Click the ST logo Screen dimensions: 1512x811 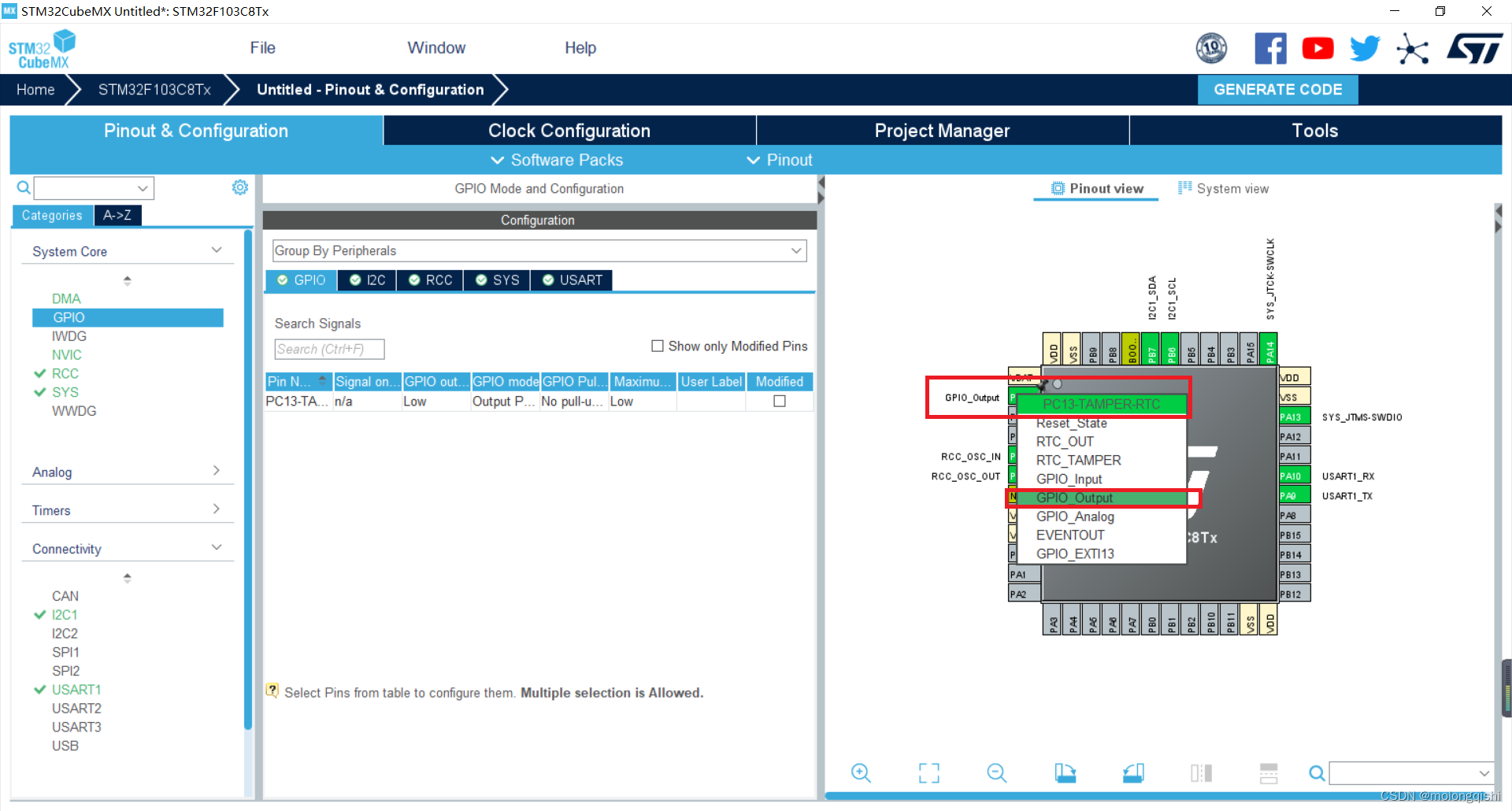pyautogui.click(x=1474, y=49)
